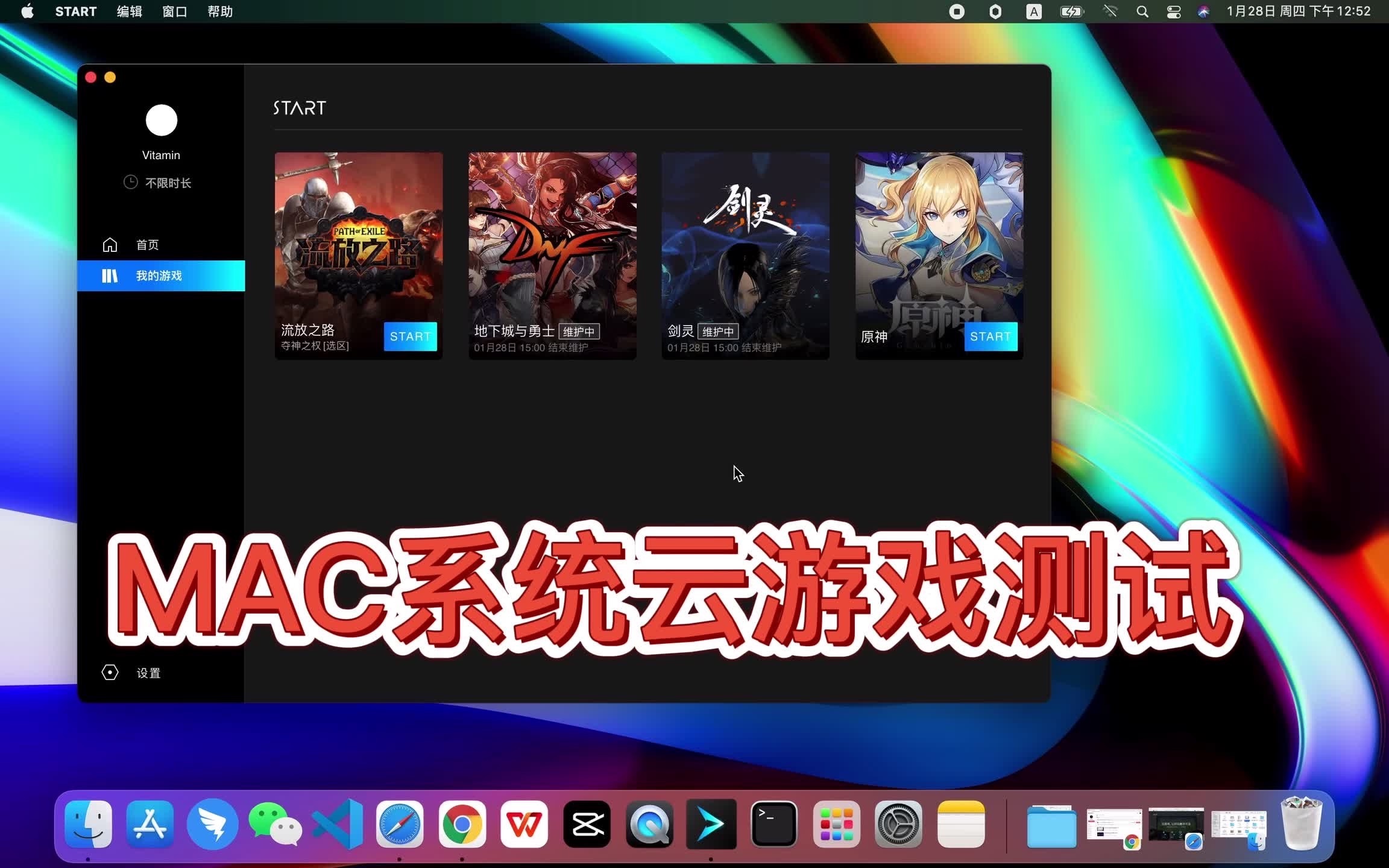The image size is (1389, 868).
Task: Open Google Chrome in the Dock
Action: coord(462,824)
